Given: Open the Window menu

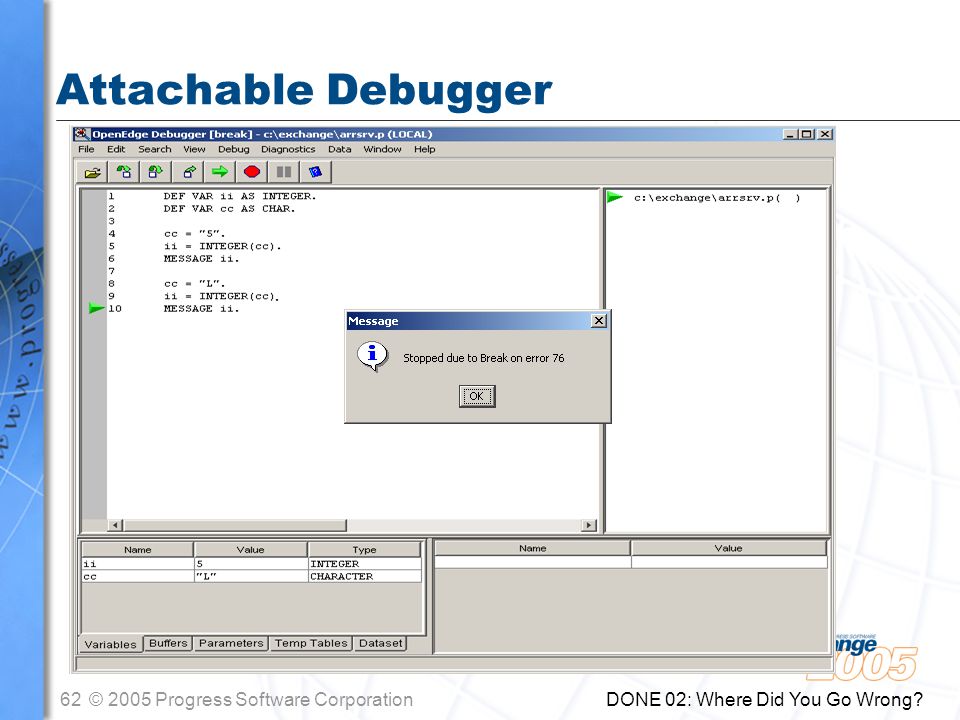Looking at the screenshot, I should tap(383, 149).
